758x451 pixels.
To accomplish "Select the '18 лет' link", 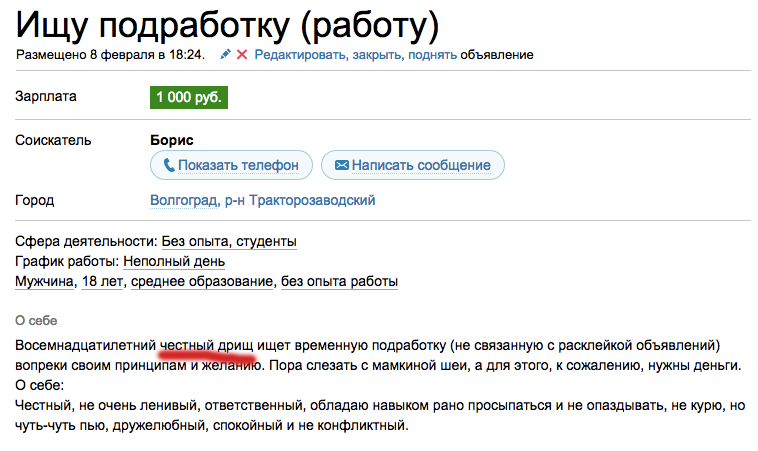I will [102, 281].
